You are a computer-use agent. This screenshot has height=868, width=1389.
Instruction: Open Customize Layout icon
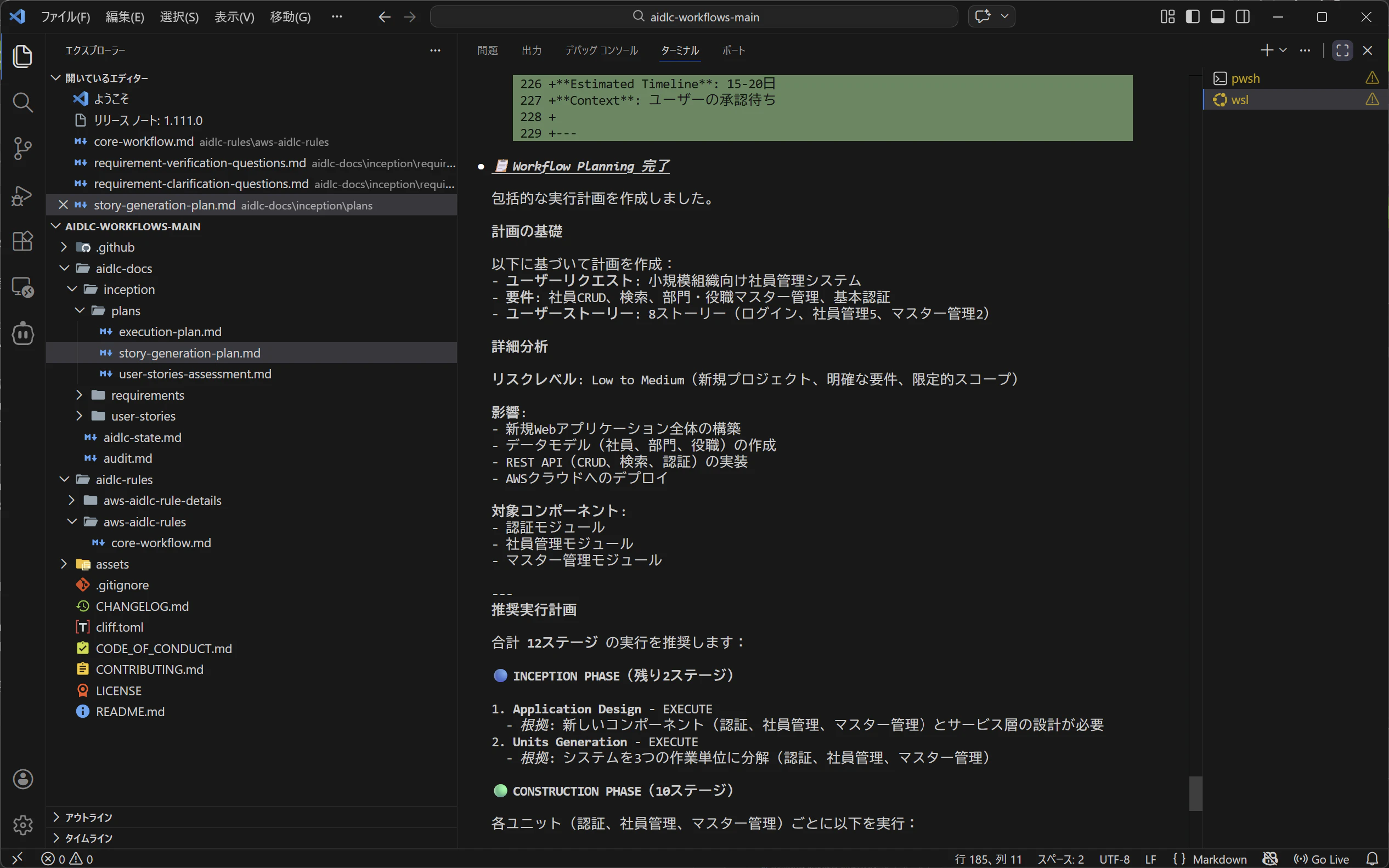click(1167, 16)
